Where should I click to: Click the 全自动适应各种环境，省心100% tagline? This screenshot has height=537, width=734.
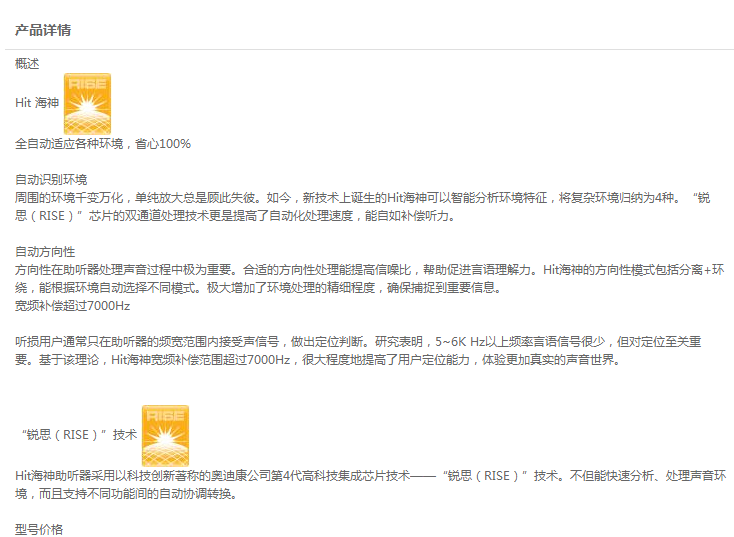tap(103, 144)
